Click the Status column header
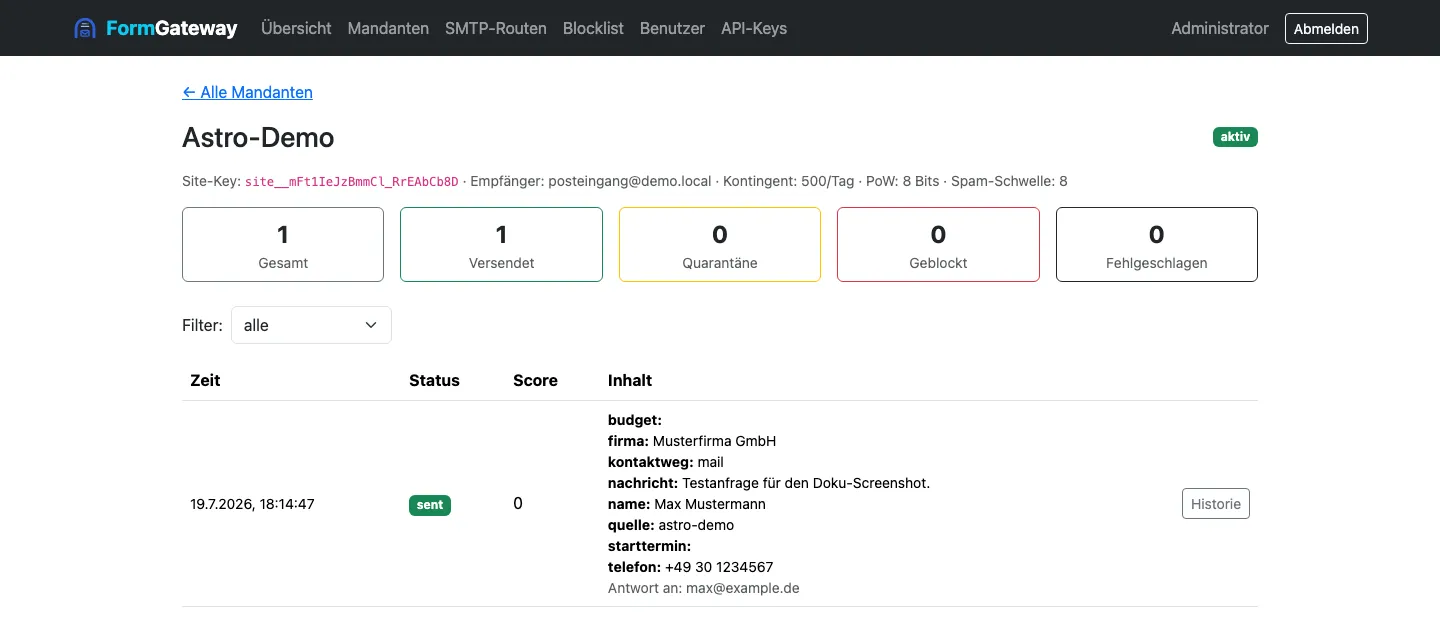Viewport: 1440px width, 631px height. (434, 380)
